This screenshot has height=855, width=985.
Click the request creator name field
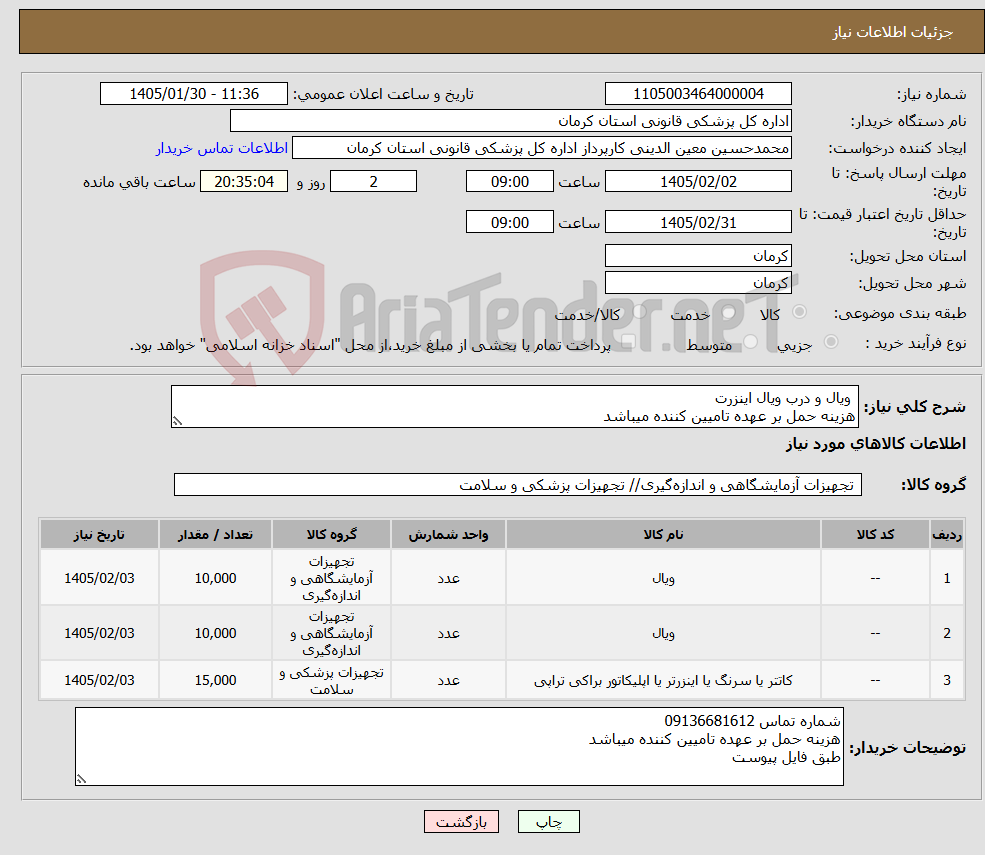coord(541,148)
